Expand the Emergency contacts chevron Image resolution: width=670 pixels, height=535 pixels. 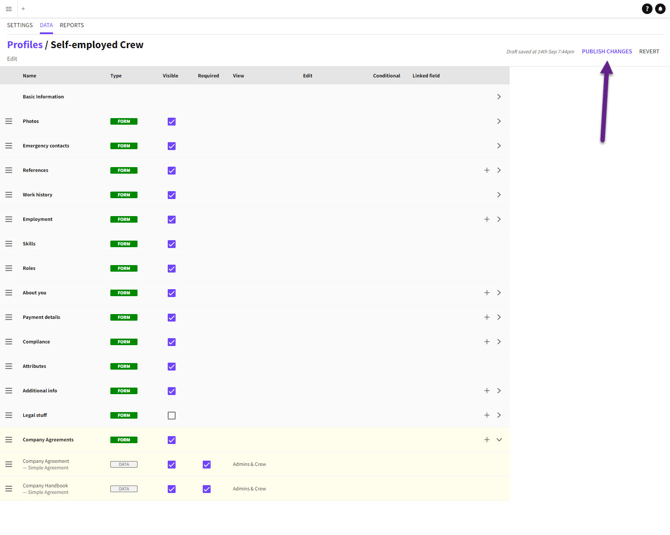pos(499,146)
